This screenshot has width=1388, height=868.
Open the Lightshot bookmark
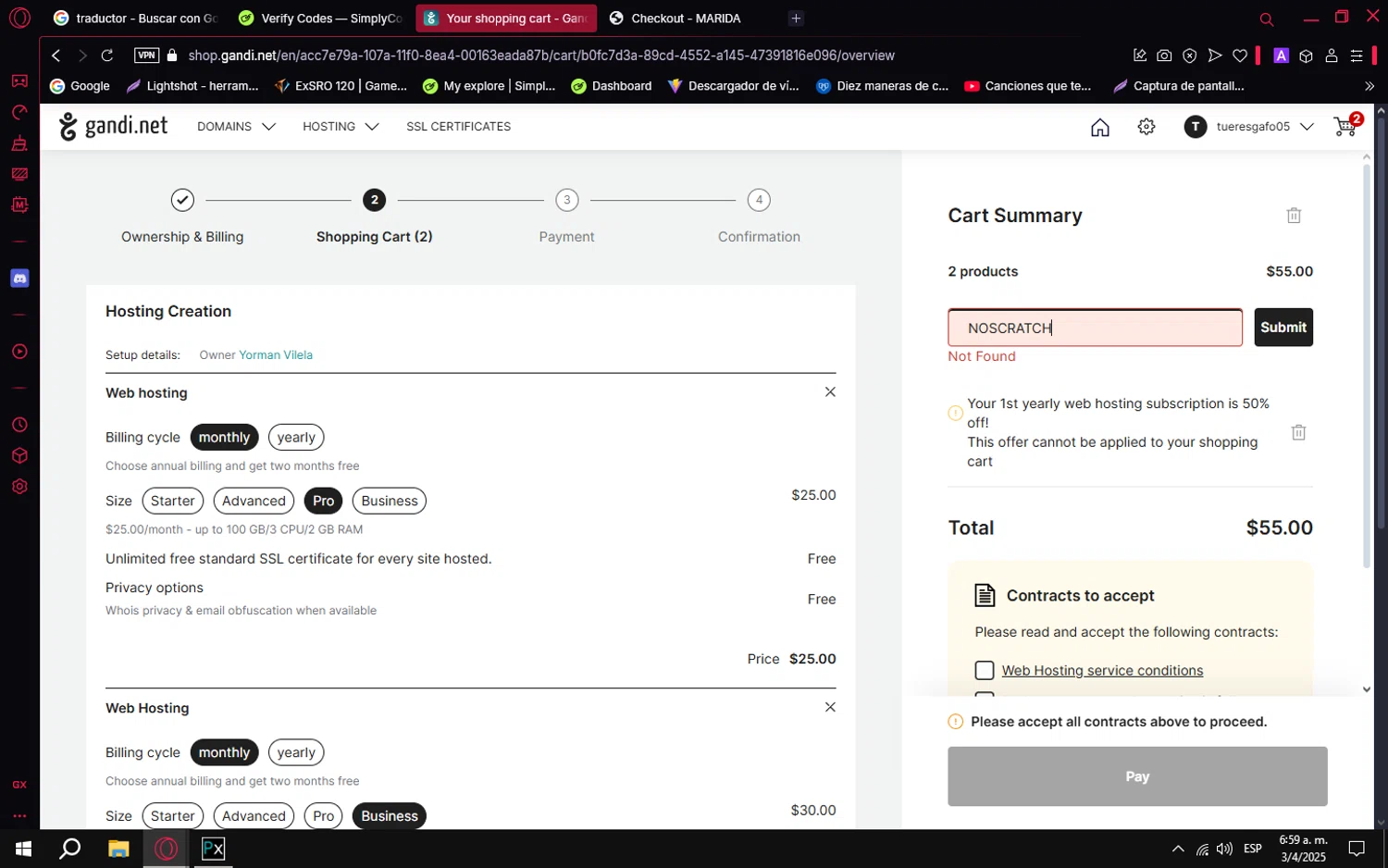coord(192,86)
